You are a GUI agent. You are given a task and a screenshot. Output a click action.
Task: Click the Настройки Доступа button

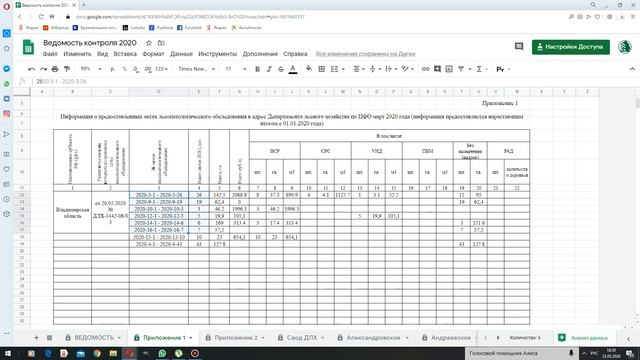tap(571, 47)
